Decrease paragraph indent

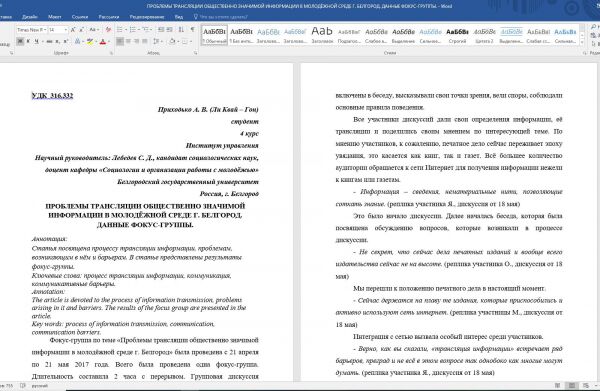[x=161, y=29]
